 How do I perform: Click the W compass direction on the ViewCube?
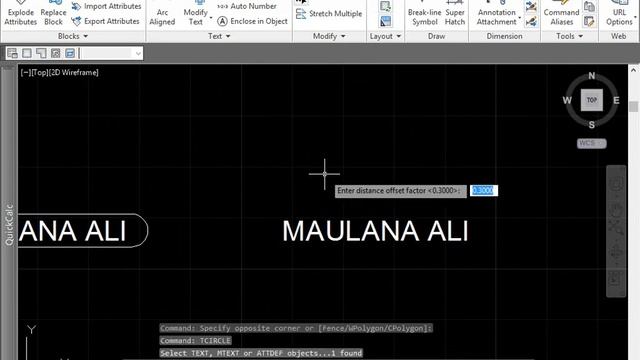567,100
